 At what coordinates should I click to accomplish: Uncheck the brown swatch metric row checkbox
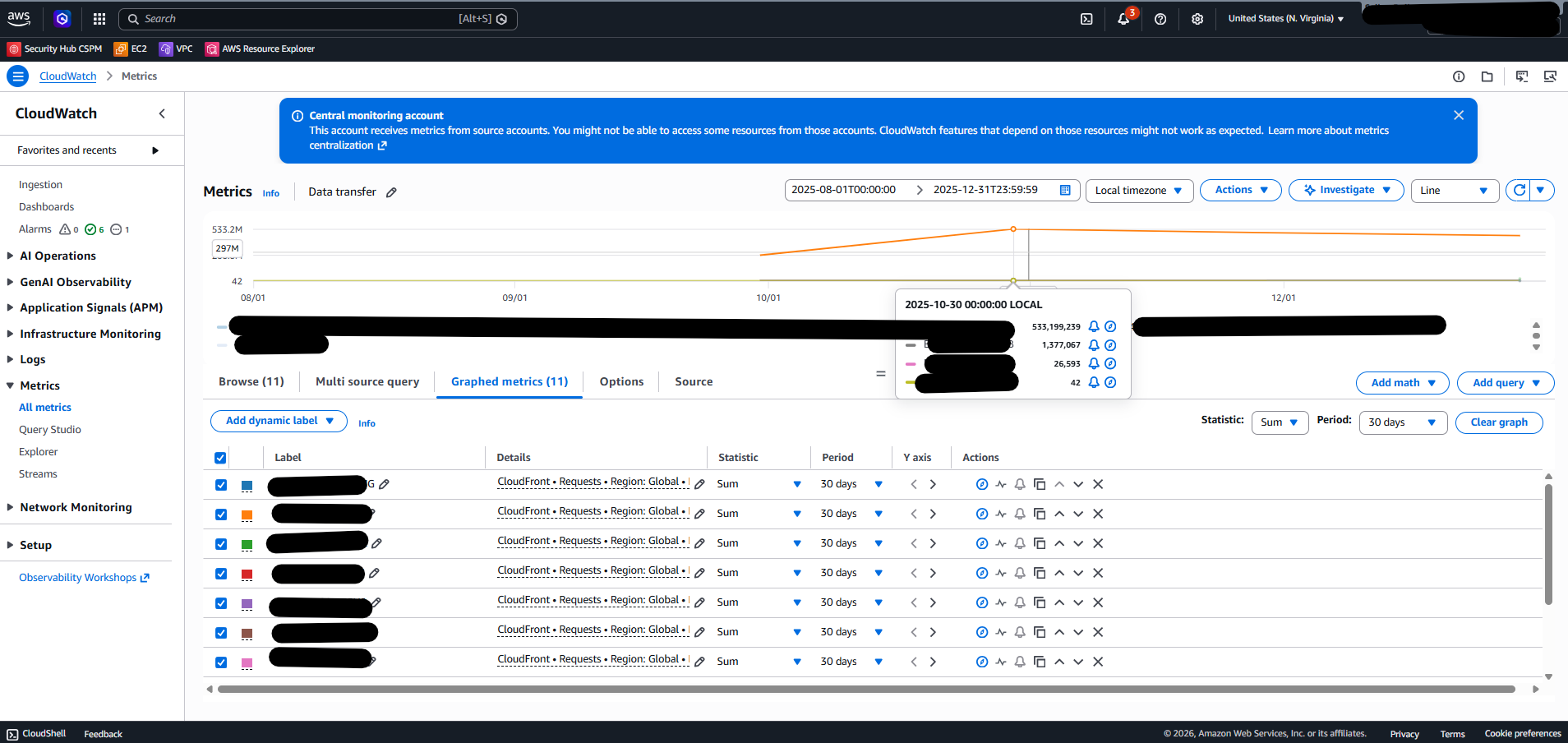point(221,633)
